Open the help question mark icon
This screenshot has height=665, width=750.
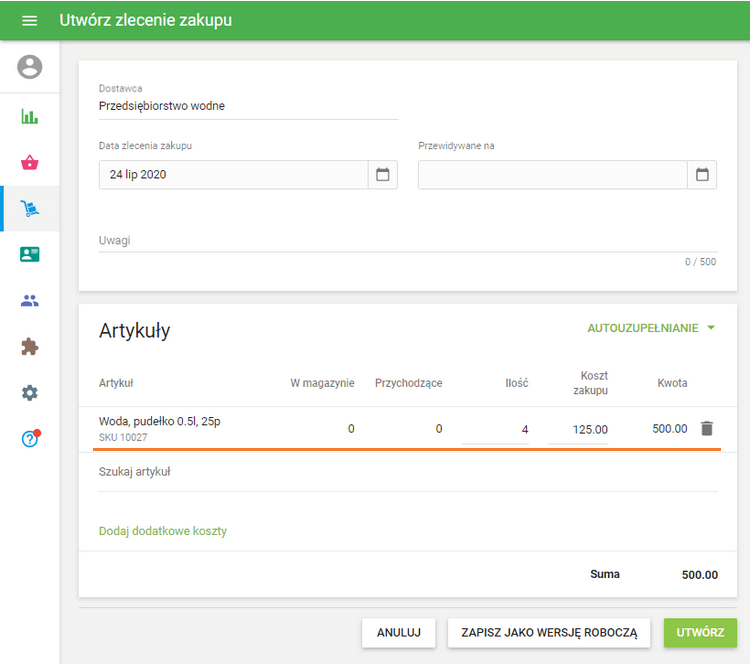30,439
